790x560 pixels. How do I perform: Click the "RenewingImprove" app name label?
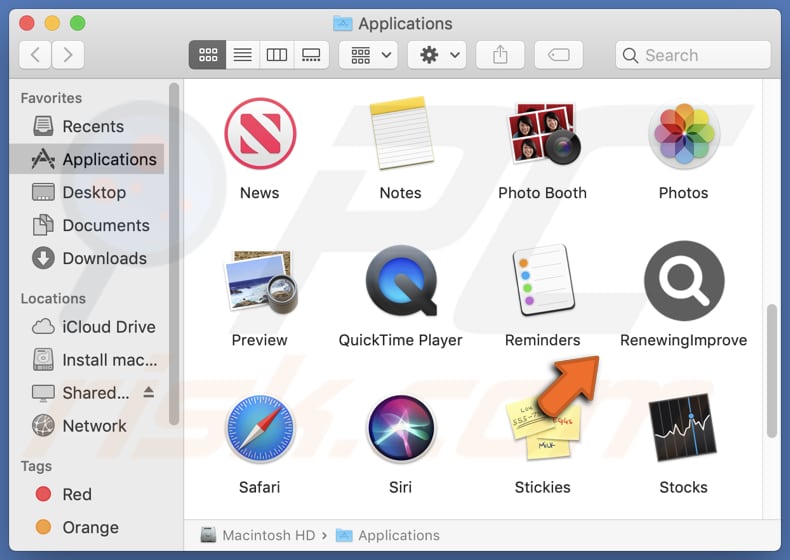point(684,340)
